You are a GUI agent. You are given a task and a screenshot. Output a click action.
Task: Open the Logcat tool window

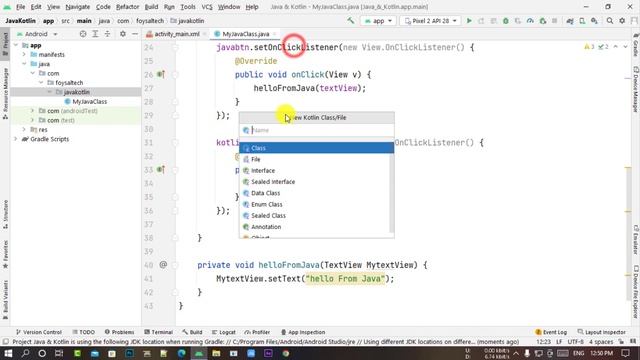click(x=223, y=332)
